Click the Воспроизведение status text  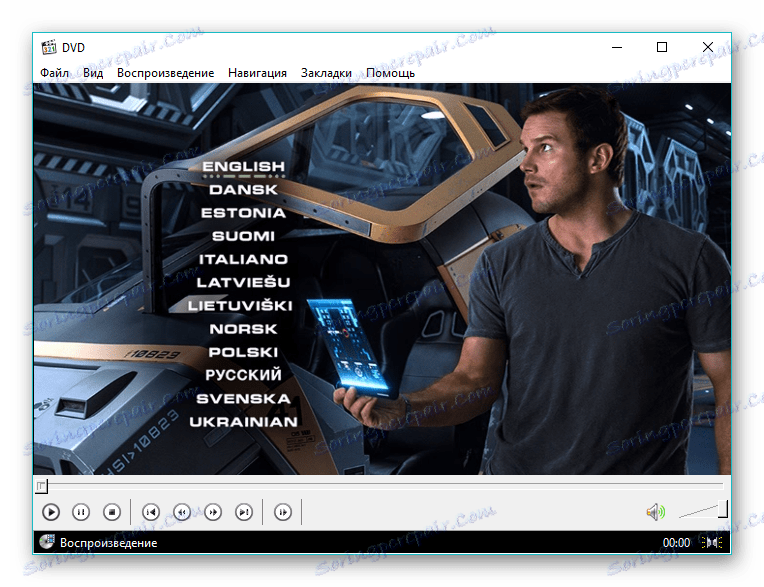108,543
